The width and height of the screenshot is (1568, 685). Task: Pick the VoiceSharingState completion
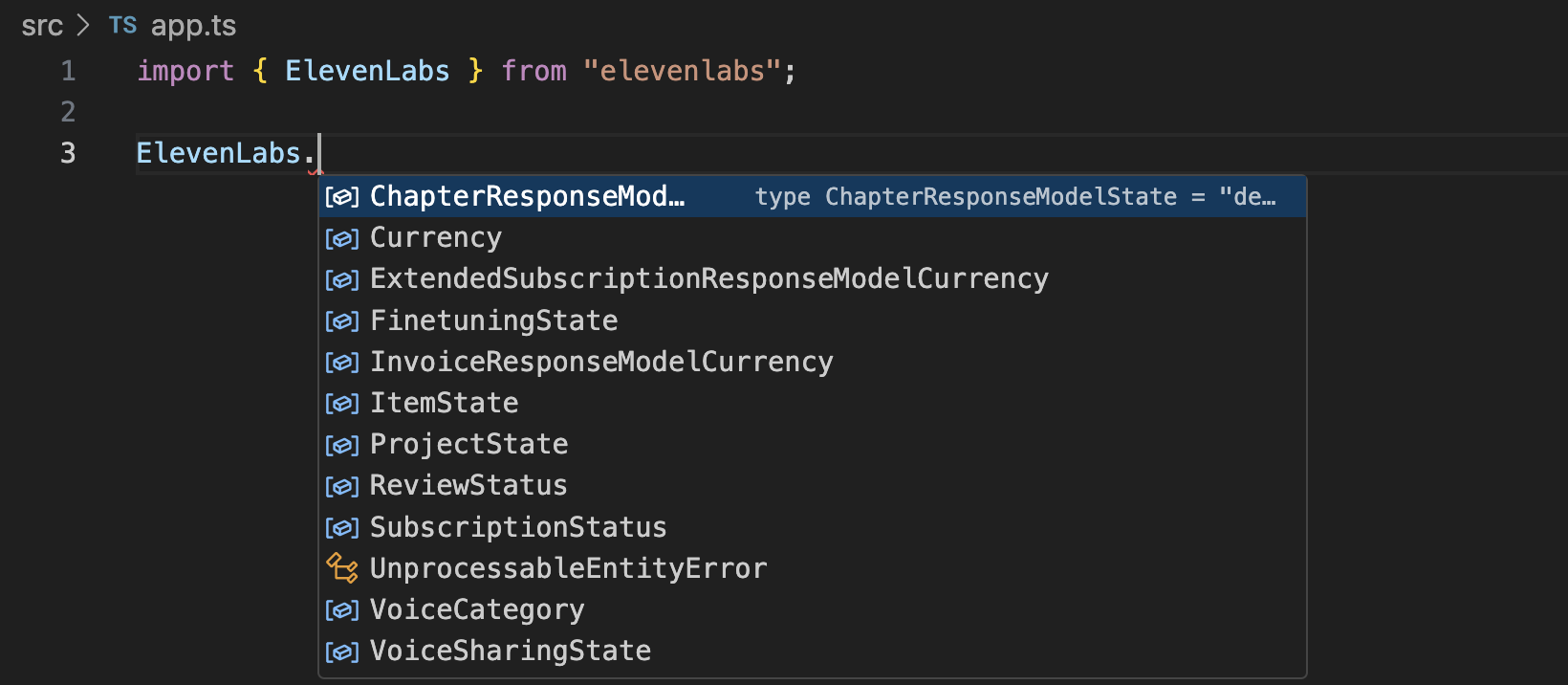(510, 651)
